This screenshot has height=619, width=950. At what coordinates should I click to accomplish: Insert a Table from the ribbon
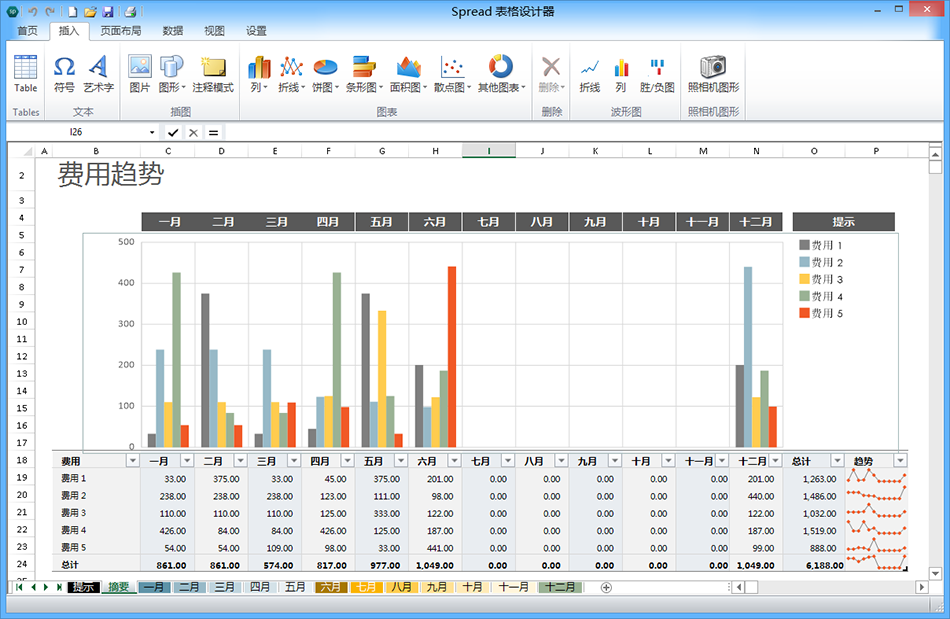pyautogui.click(x=25, y=73)
